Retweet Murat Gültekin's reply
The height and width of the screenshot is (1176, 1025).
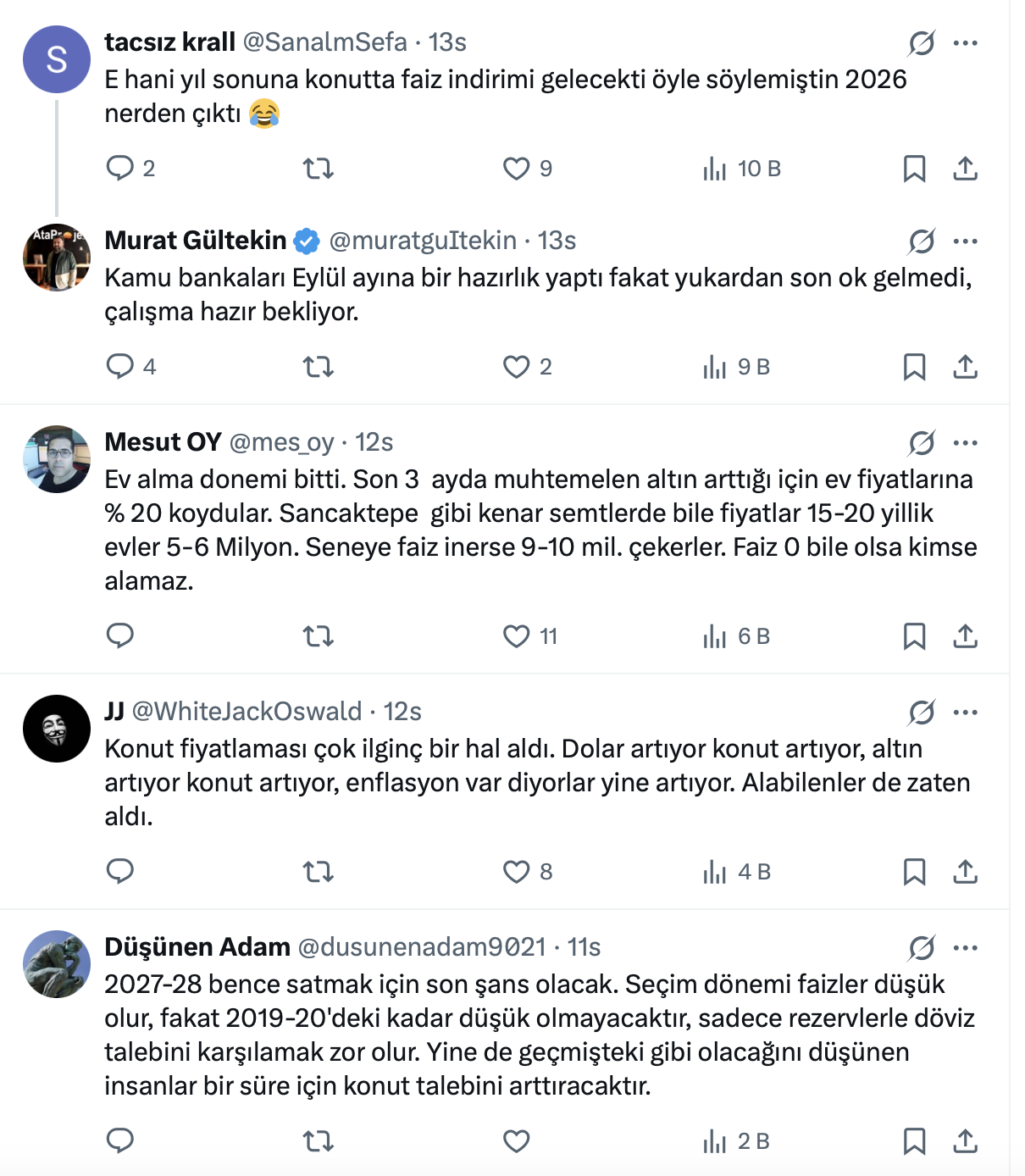319,367
